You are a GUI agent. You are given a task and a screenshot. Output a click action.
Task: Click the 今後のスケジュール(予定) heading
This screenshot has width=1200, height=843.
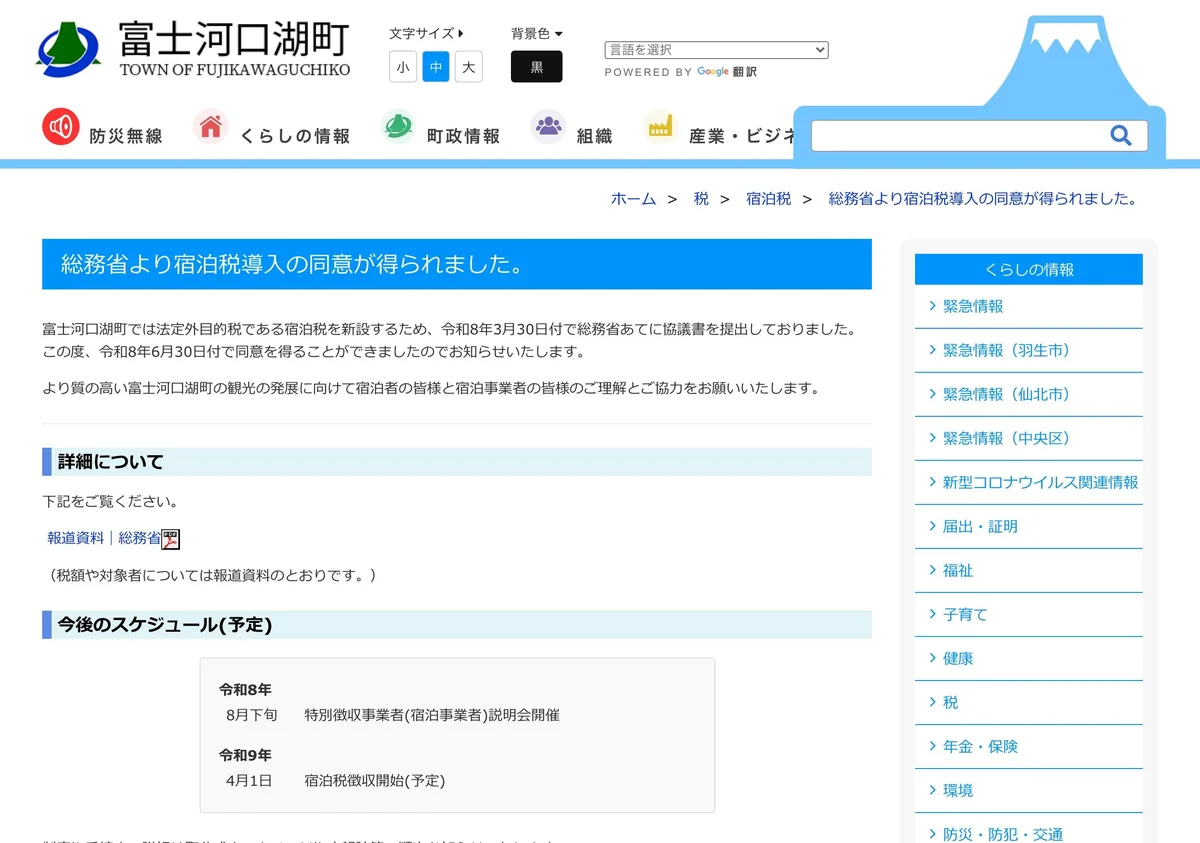(165, 625)
